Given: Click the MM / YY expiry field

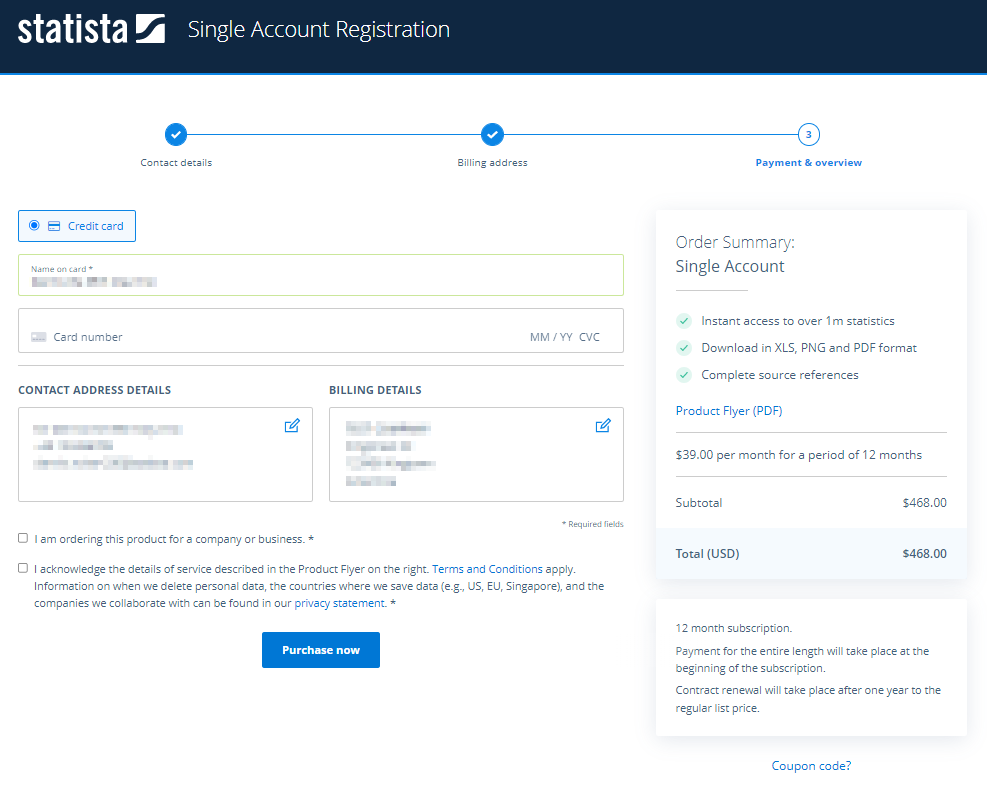Looking at the screenshot, I should click(x=551, y=337).
